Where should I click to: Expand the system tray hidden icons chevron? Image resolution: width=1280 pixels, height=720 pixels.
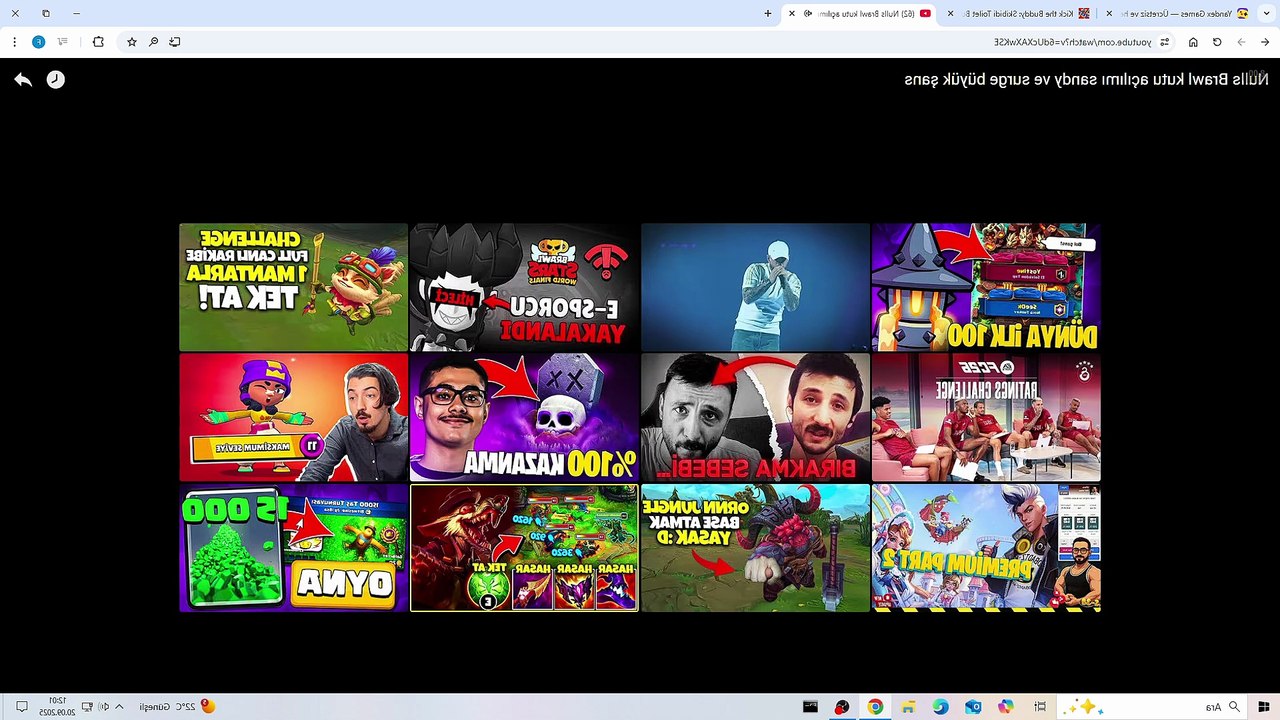(x=119, y=707)
